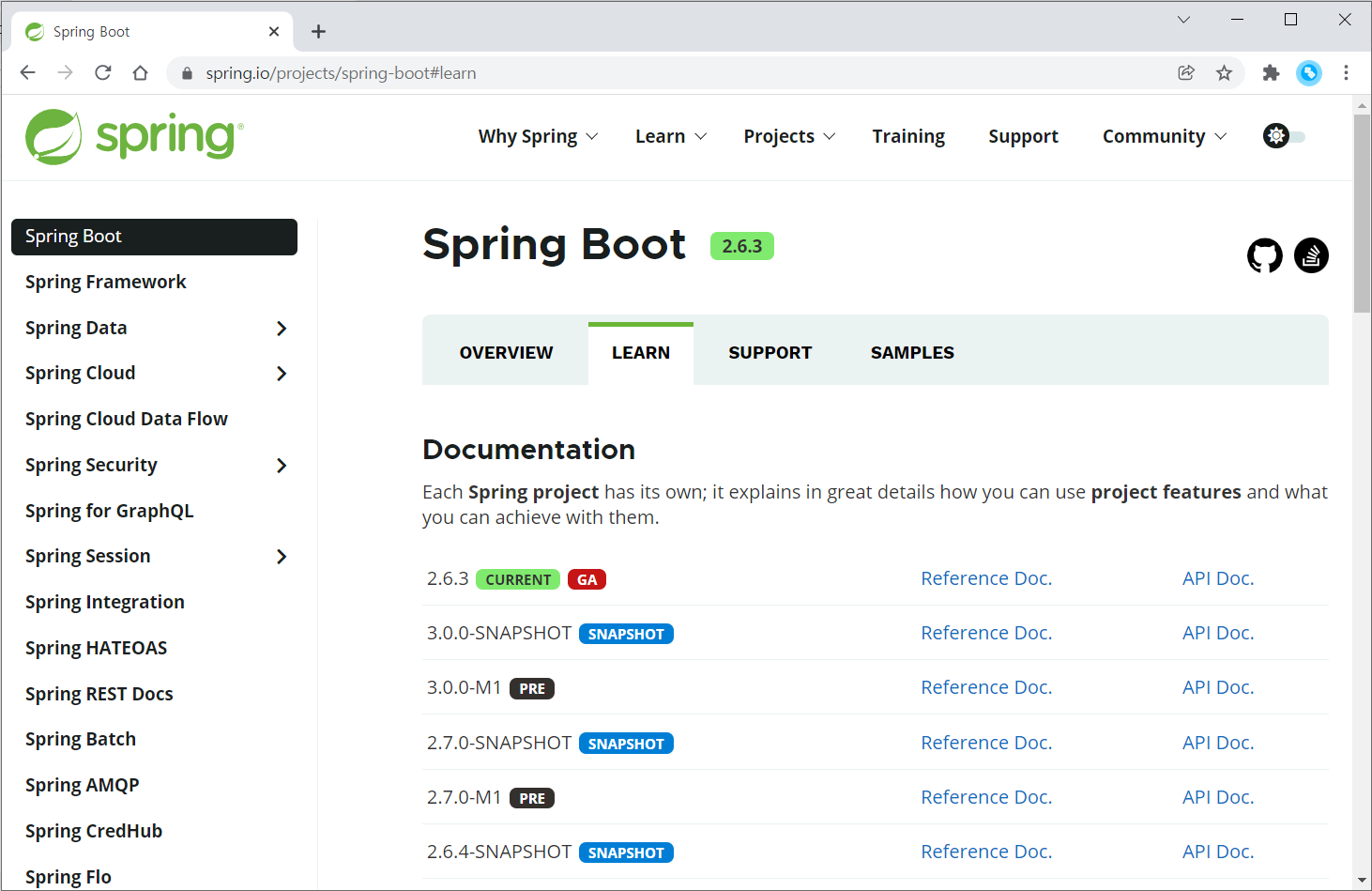Expand the Why Spring menu

pos(538,136)
